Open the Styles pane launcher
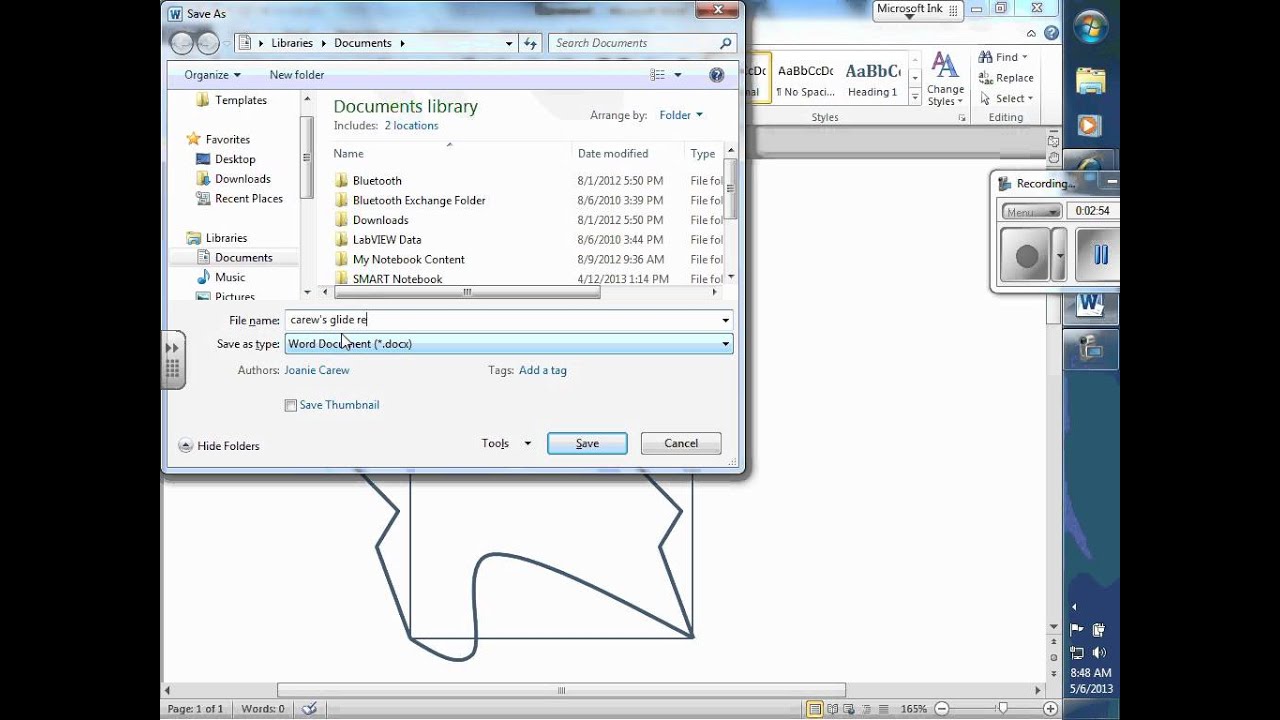 962,118
